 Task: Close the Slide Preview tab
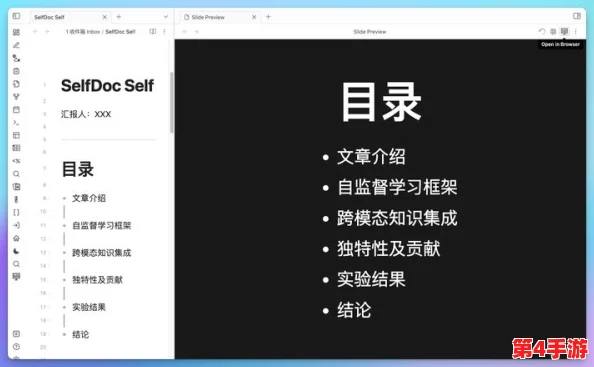click(254, 17)
